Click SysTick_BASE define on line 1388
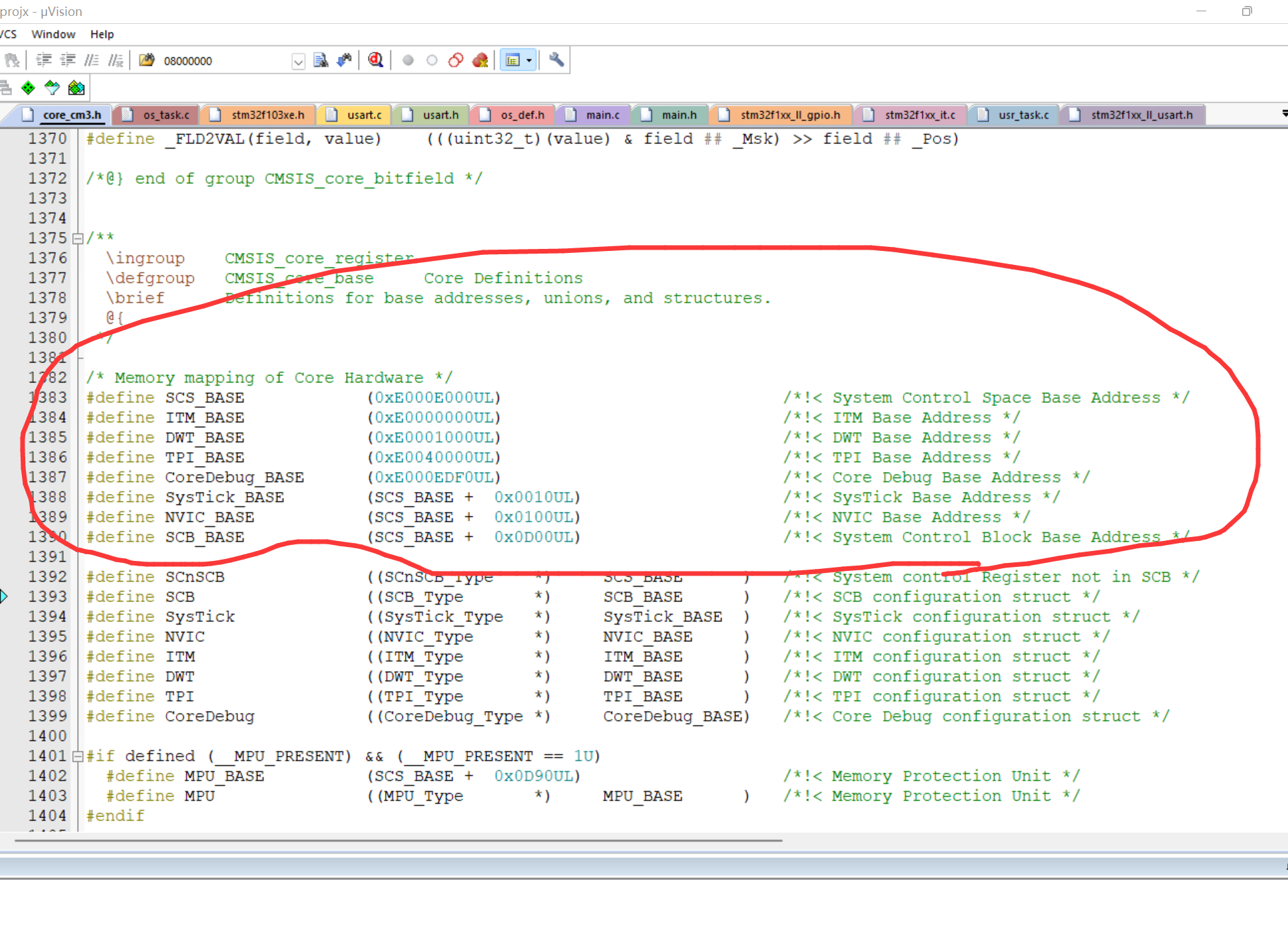Screen dimensions: 1288x934 coord(224,497)
